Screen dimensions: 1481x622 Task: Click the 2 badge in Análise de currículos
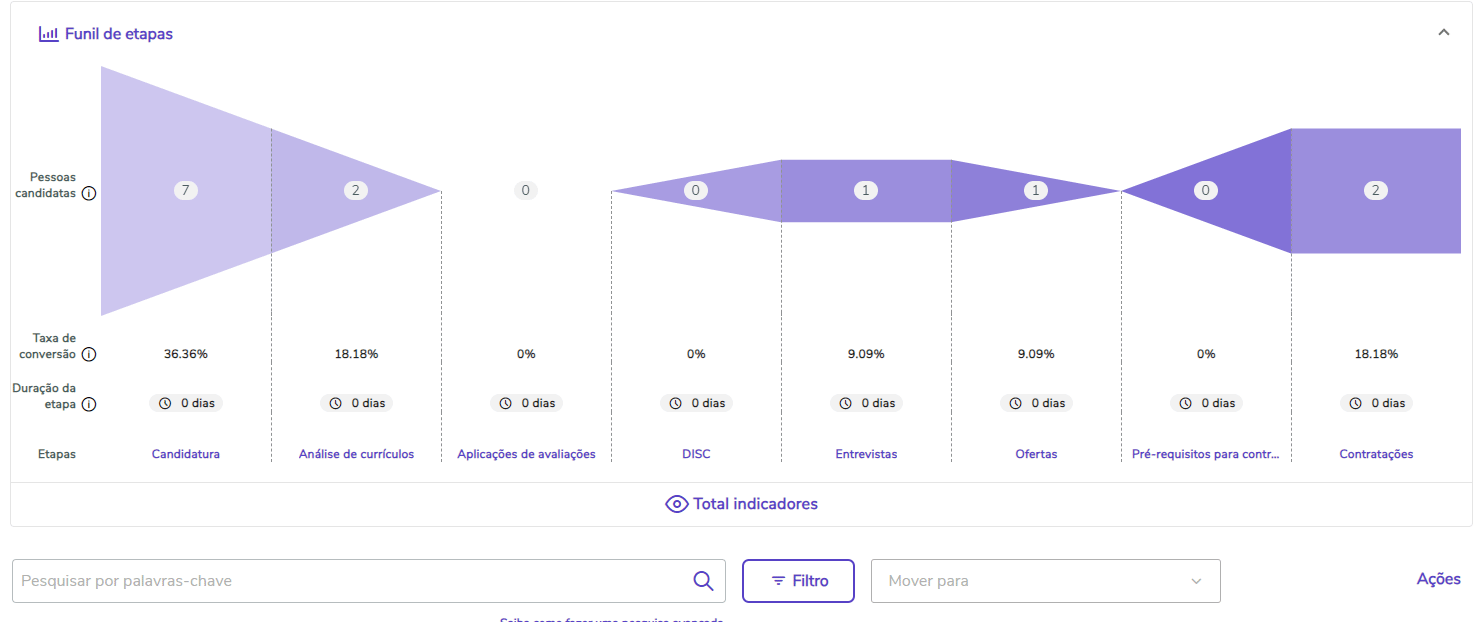click(x=356, y=190)
